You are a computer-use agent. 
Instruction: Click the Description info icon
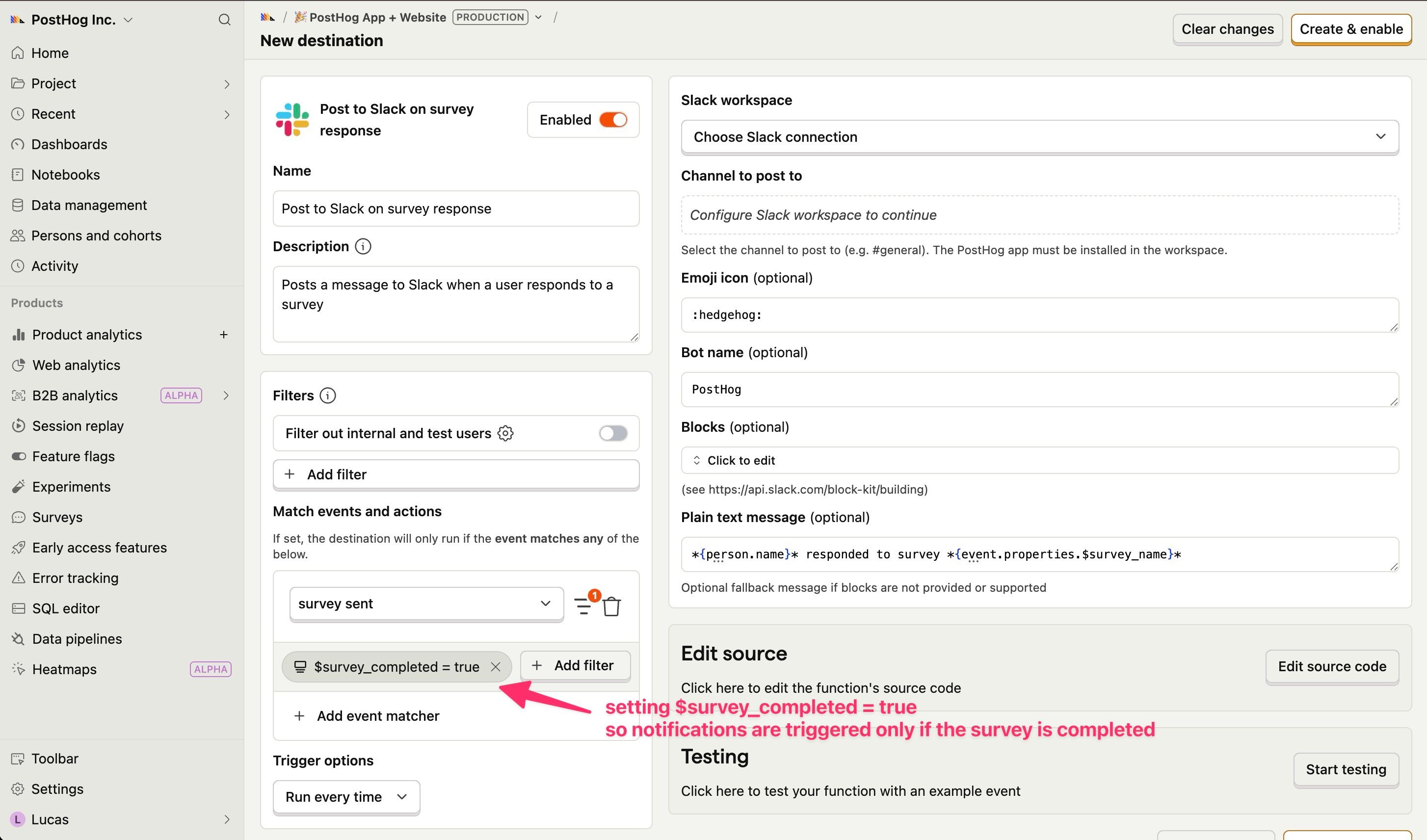coord(363,247)
